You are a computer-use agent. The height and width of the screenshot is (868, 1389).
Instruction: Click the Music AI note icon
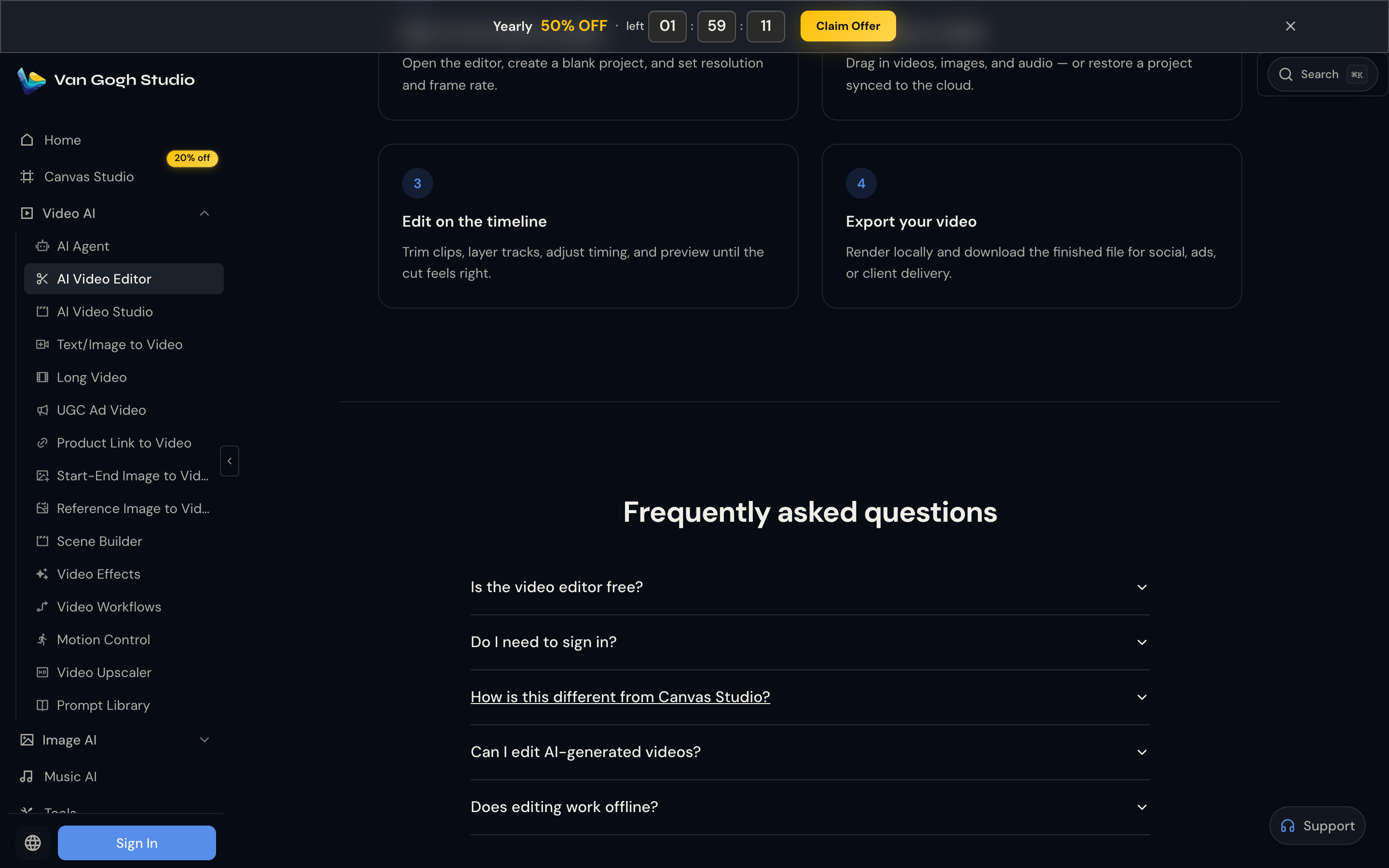(27, 776)
